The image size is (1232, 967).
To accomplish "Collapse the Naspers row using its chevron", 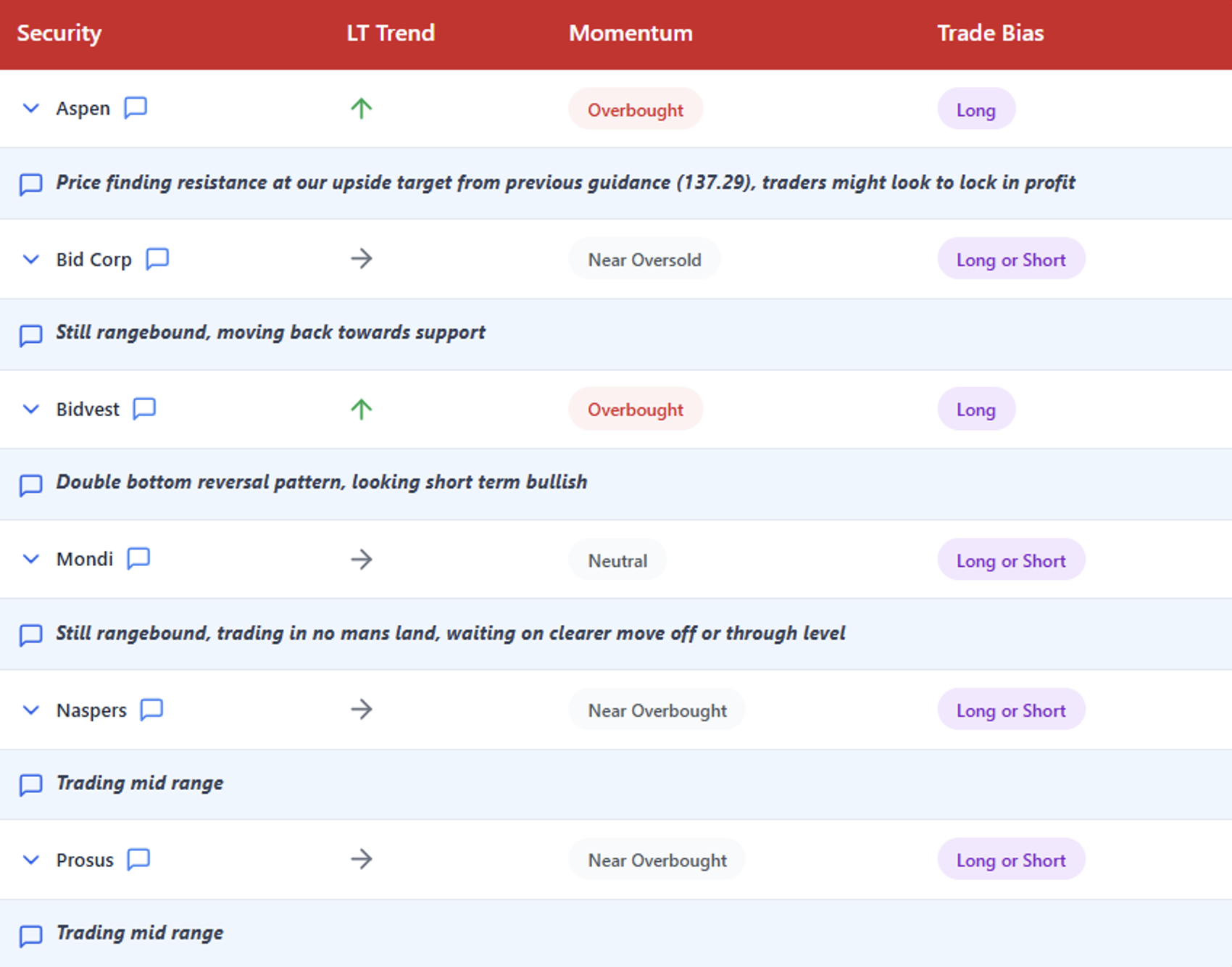I will pyautogui.click(x=30, y=710).
